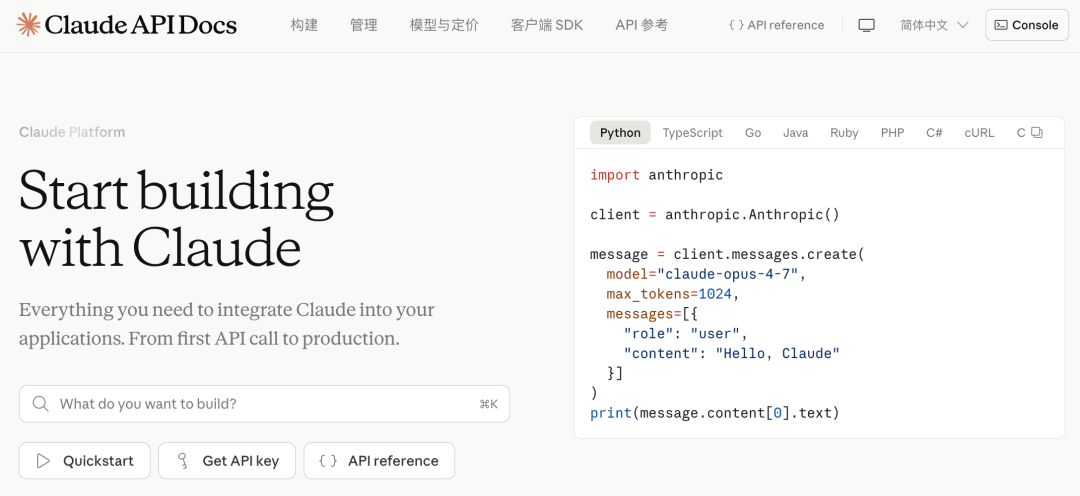
Task: Open the Console button
Action: pyautogui.click(x=1027, y=25)
